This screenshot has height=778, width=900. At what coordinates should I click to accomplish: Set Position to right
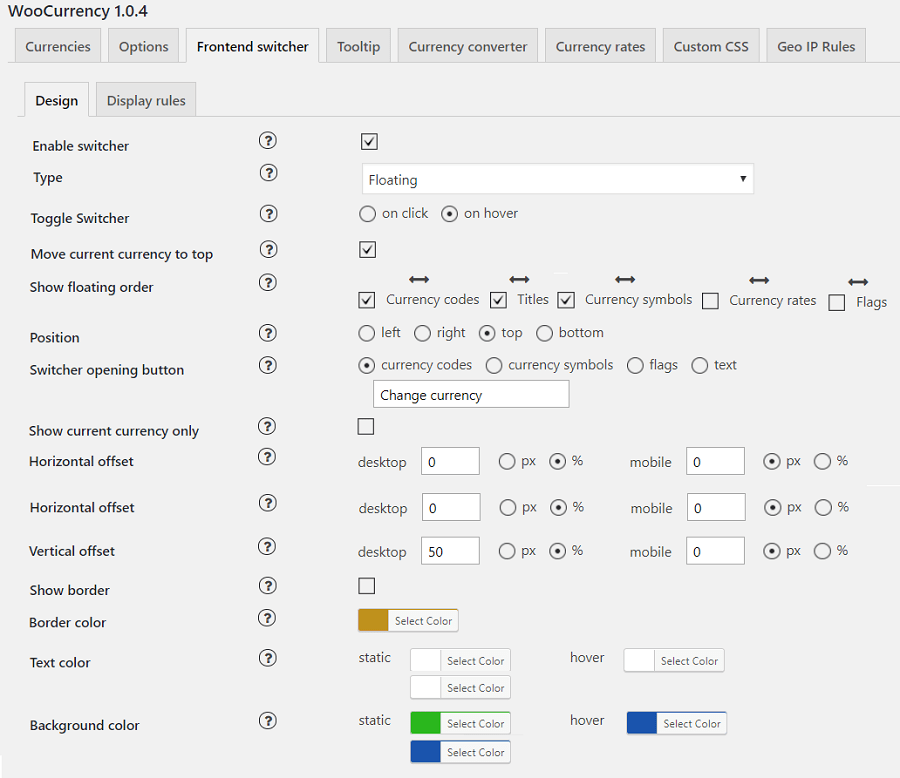(x=422, y=334)
